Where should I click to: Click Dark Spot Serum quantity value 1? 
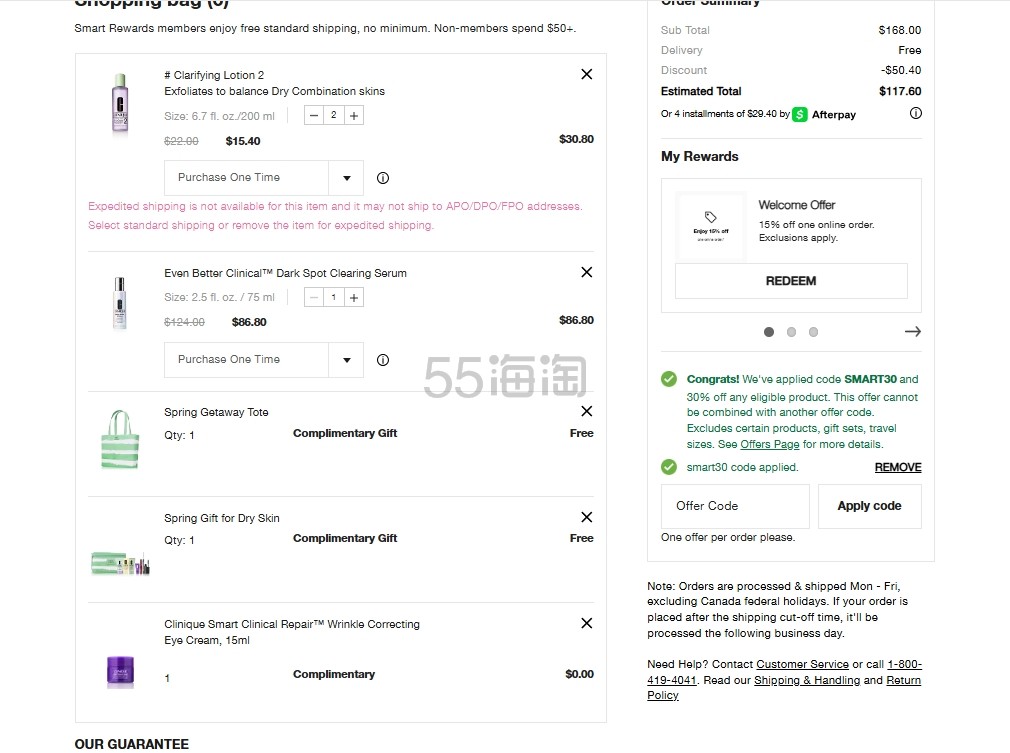(x=334, y=297)
